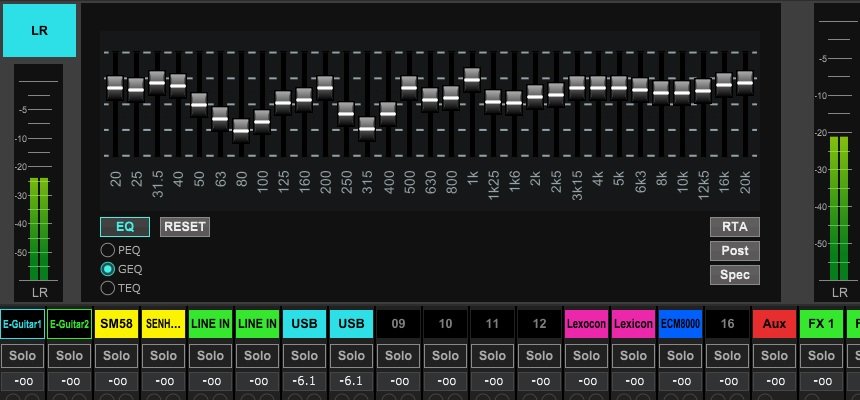
Task: Select the LR master channel tile
Action: click(39, 30)
